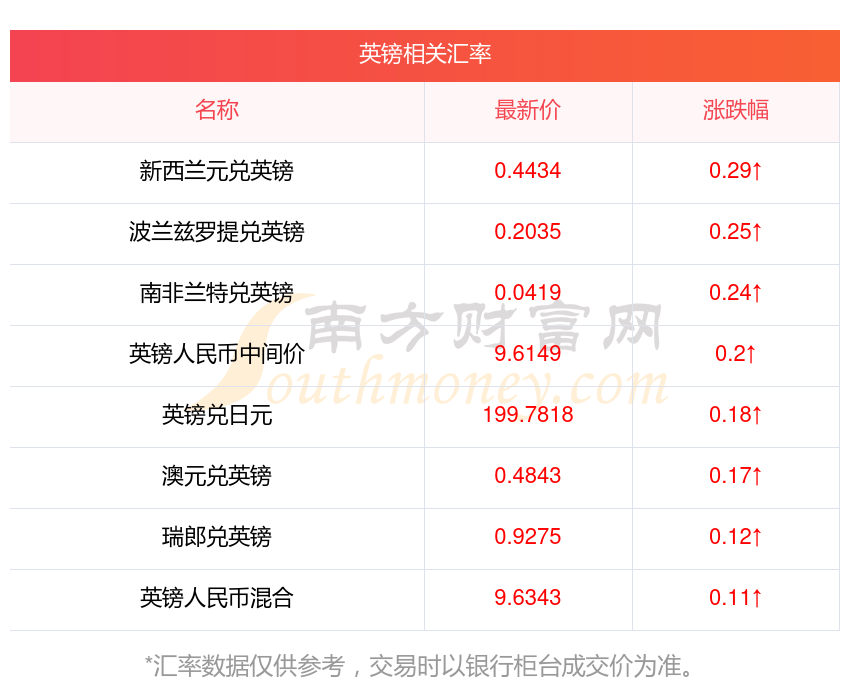
Task: Click the 新西兰元兑英镑 row name
Action: (x=217, y=171)
